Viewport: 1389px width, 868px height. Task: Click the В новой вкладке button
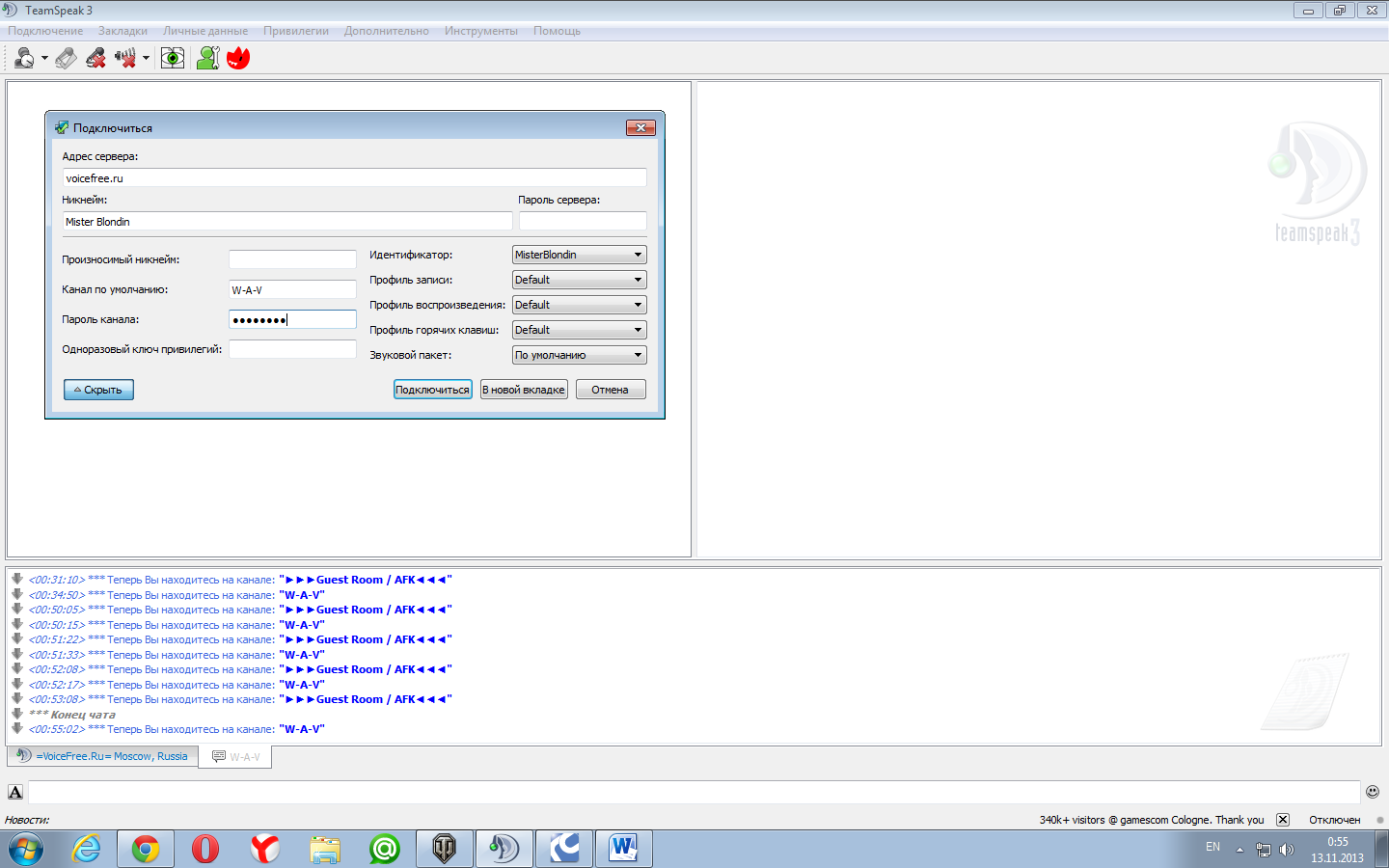(524, 390)
